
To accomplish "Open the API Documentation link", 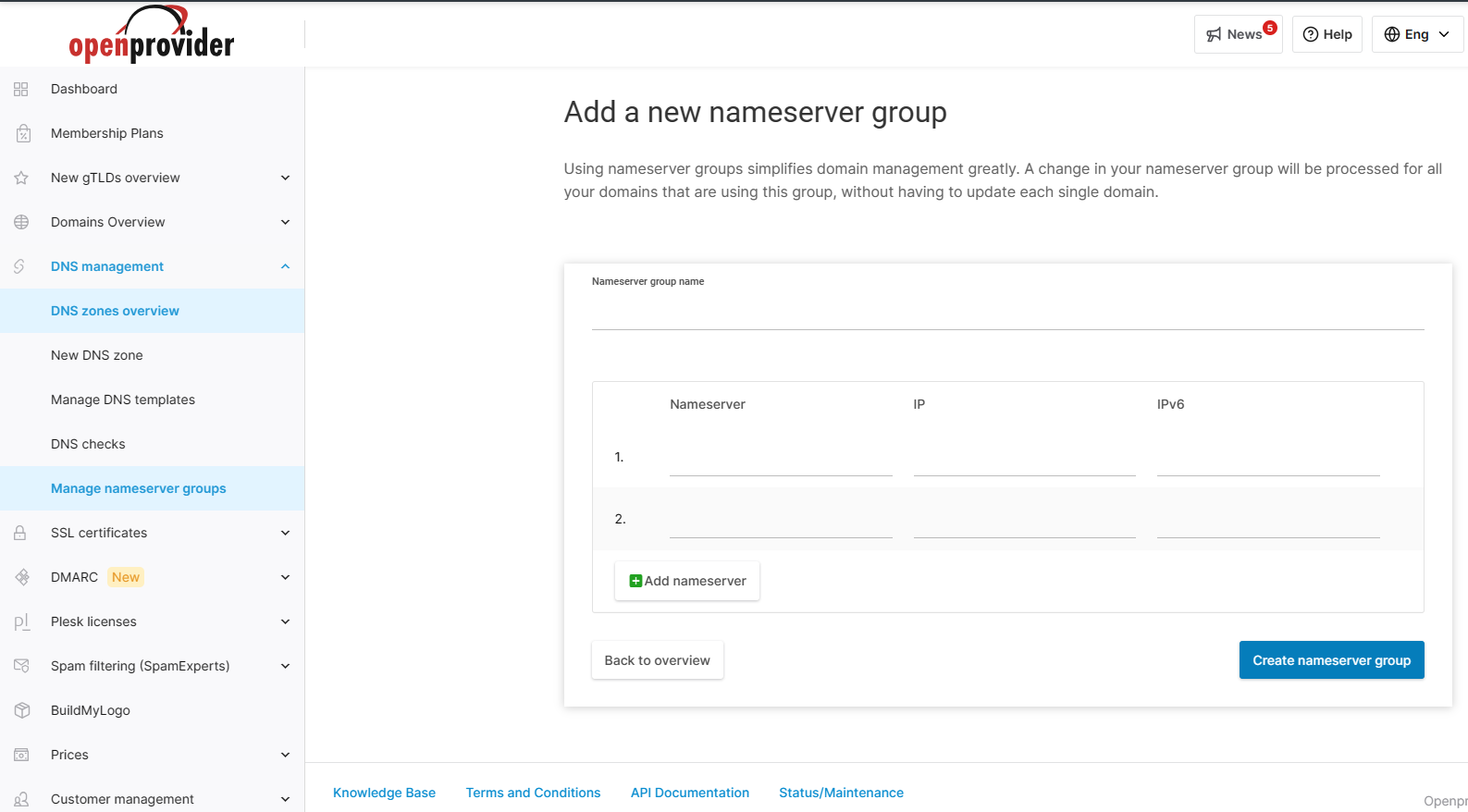I will pyautogui.click(x=690, y=793).
